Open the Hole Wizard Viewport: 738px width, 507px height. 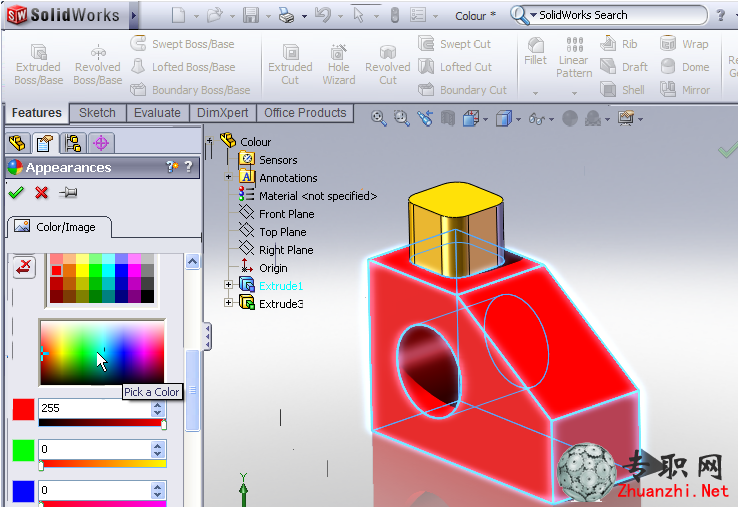(x=338, y=64)
